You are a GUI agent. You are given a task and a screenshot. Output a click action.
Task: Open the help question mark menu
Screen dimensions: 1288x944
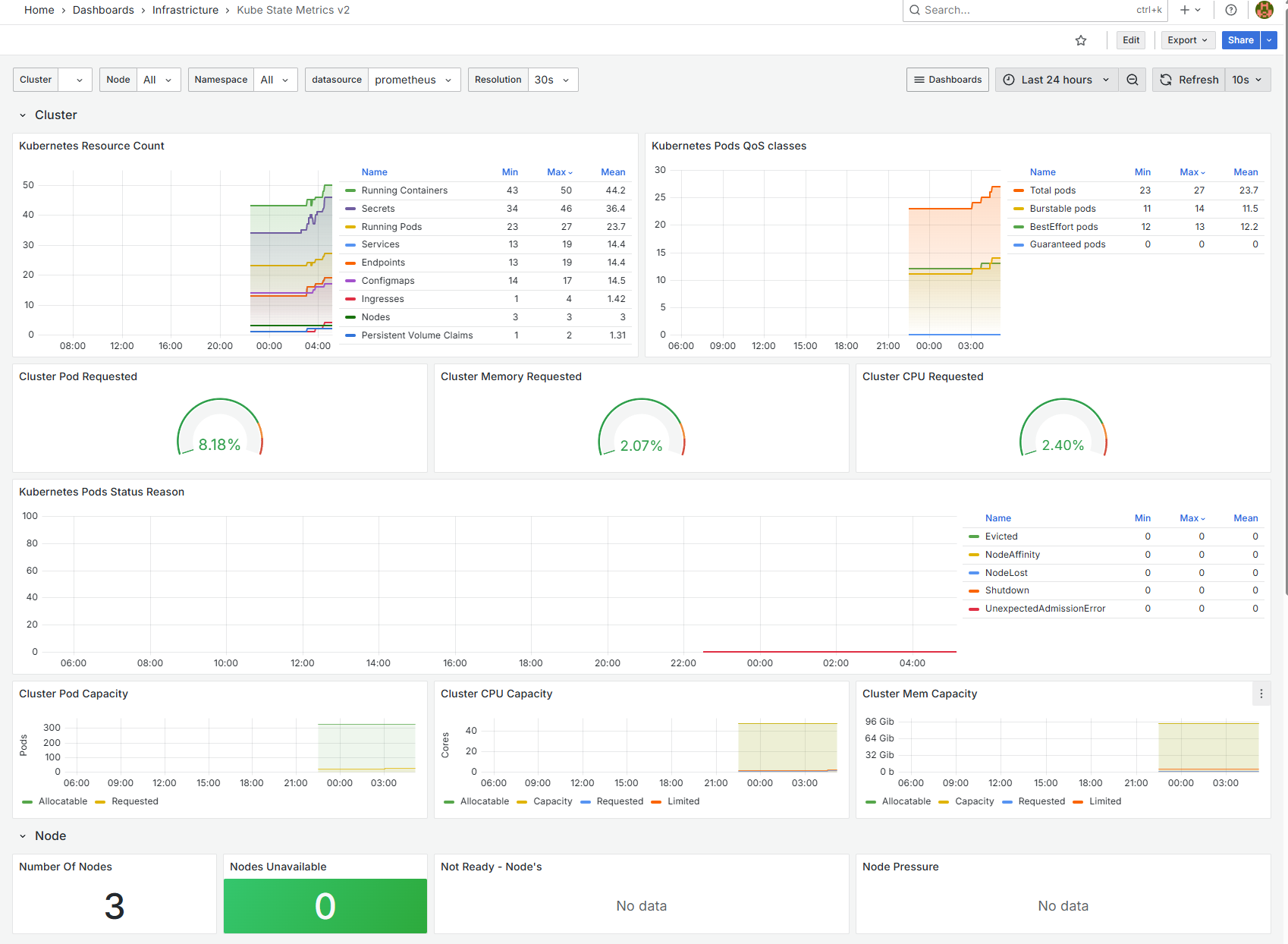pyautogui.click(x=1231, y=10)
